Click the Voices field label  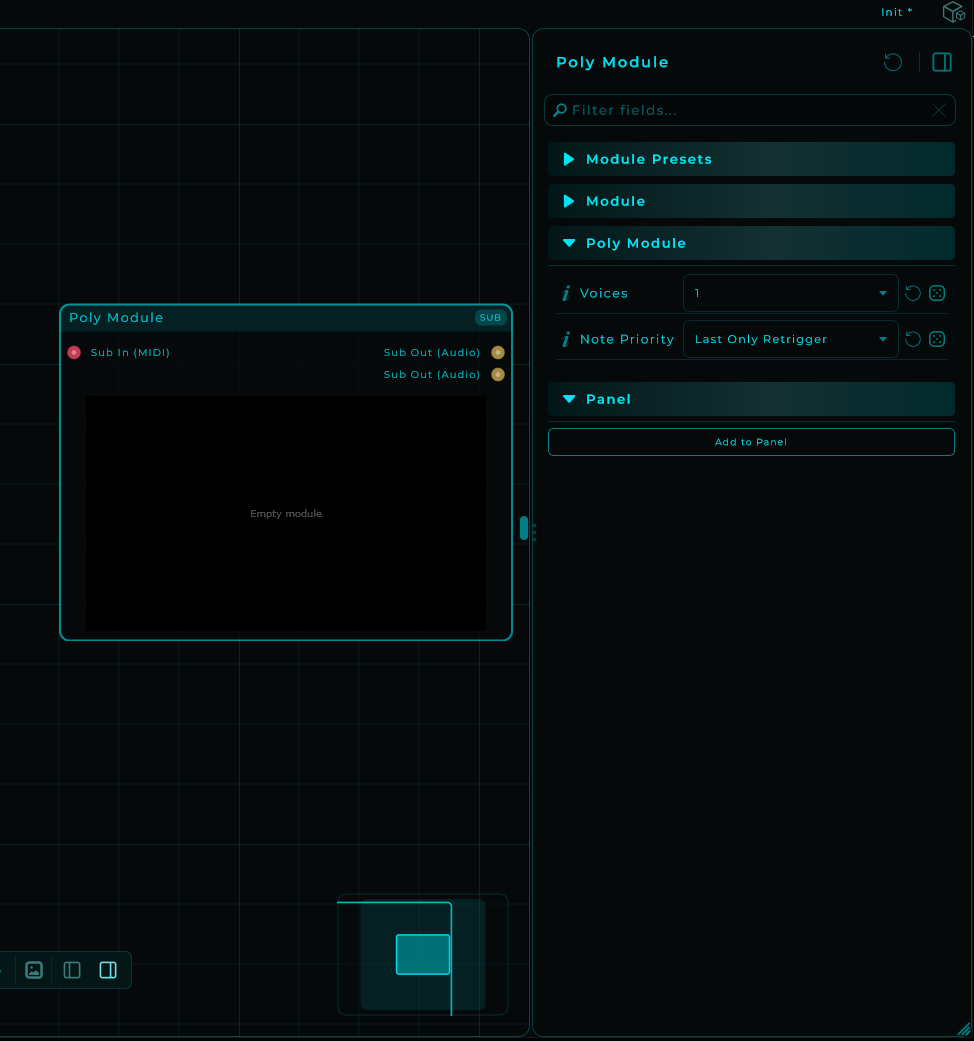point(604,293)
